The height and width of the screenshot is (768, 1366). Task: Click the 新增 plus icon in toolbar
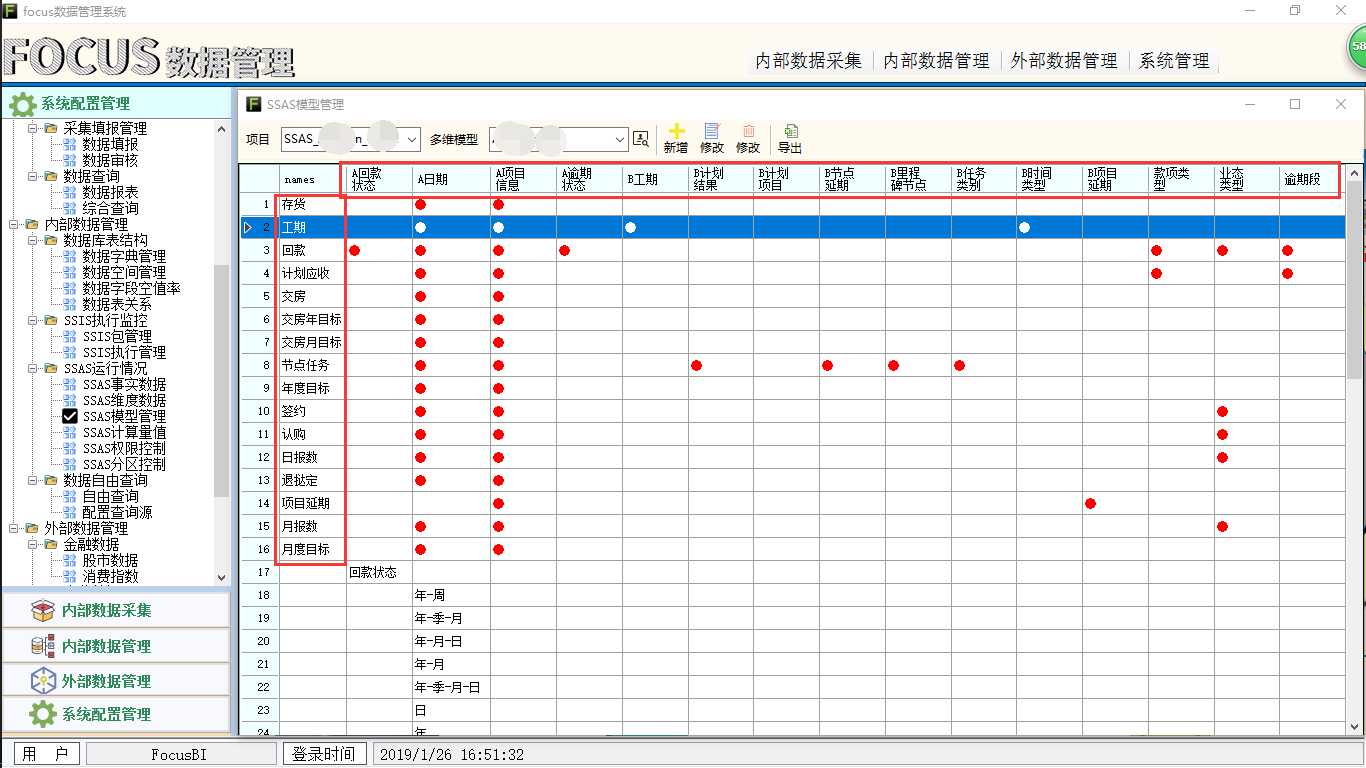[x=676, y=131]
